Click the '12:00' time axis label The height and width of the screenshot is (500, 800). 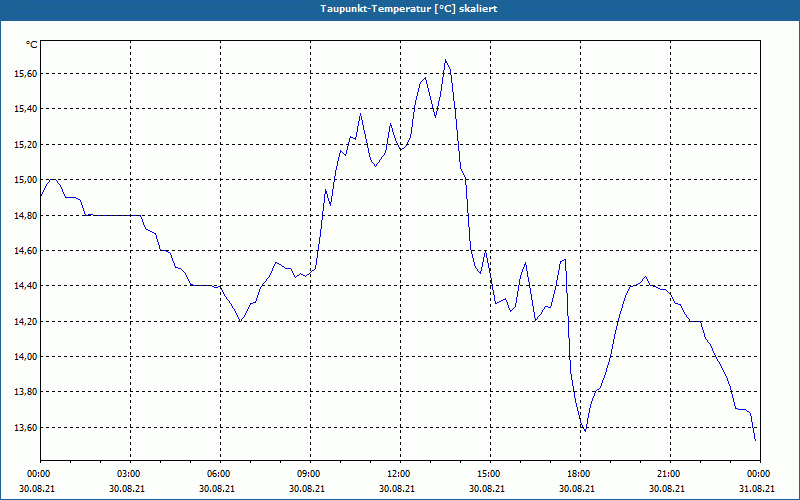coord(401,474)
